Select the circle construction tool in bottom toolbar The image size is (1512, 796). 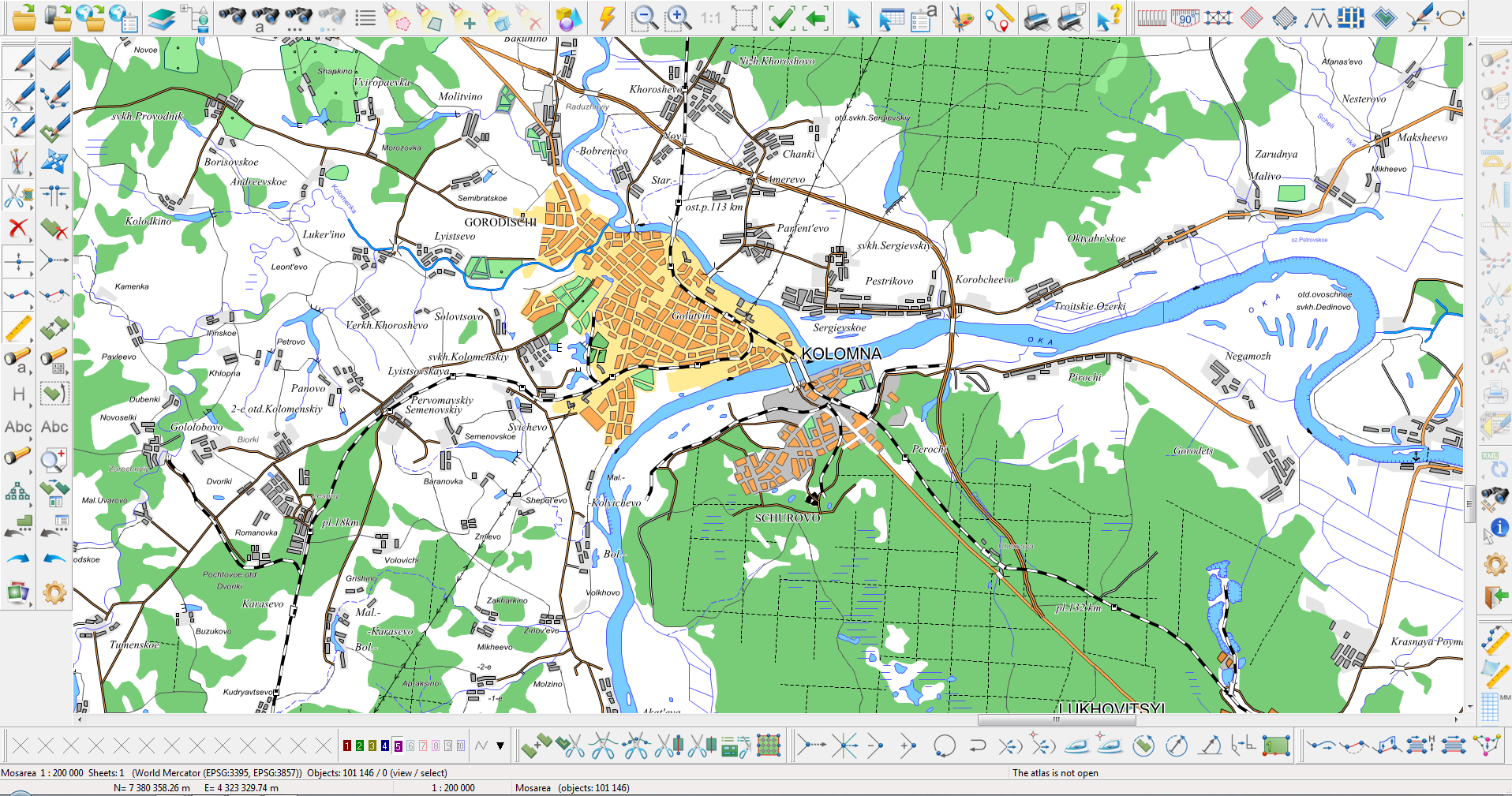pos(944,746)
